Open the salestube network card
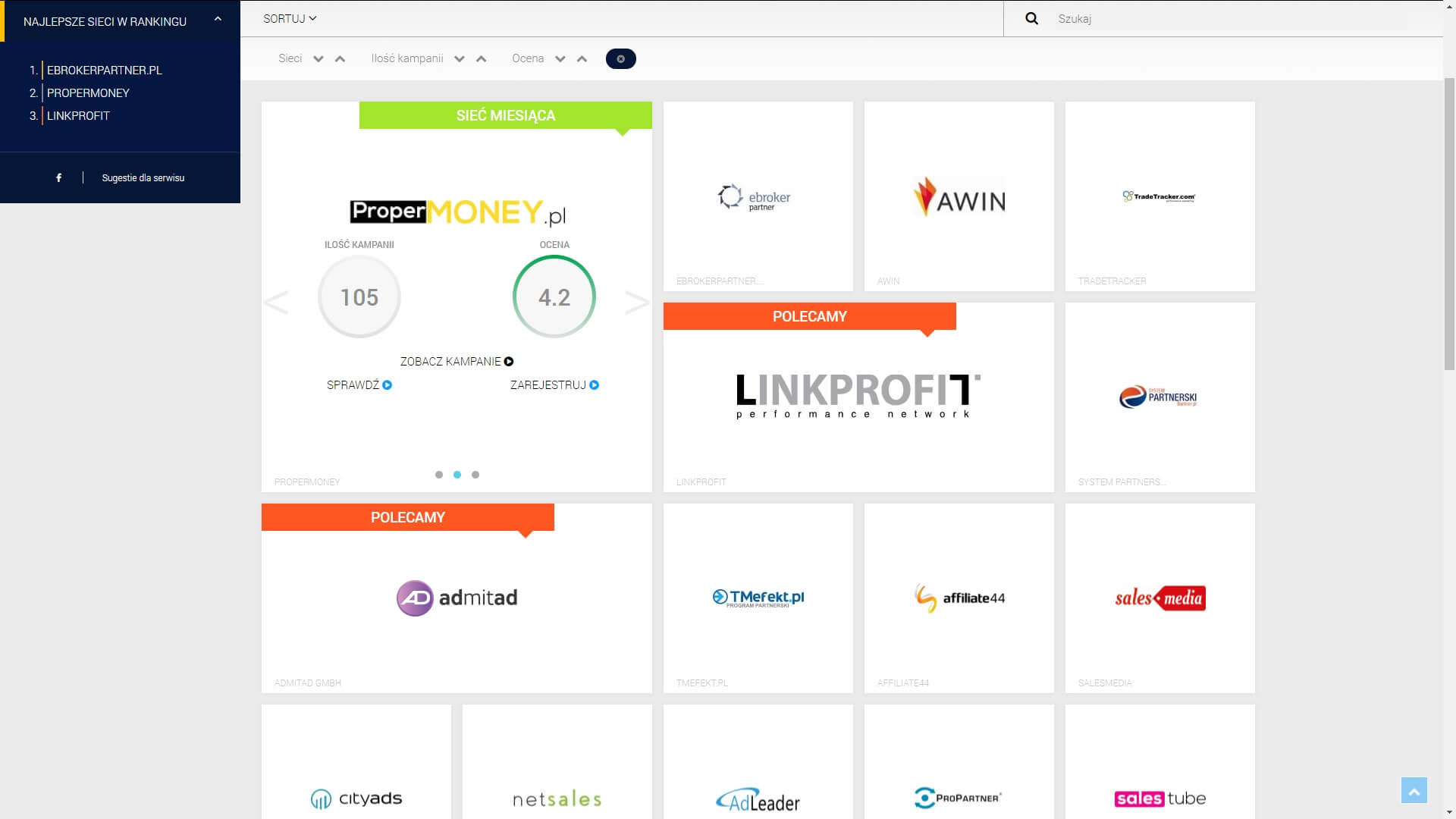Viewport: 1456px width, 819px height. coord(1160,761)
